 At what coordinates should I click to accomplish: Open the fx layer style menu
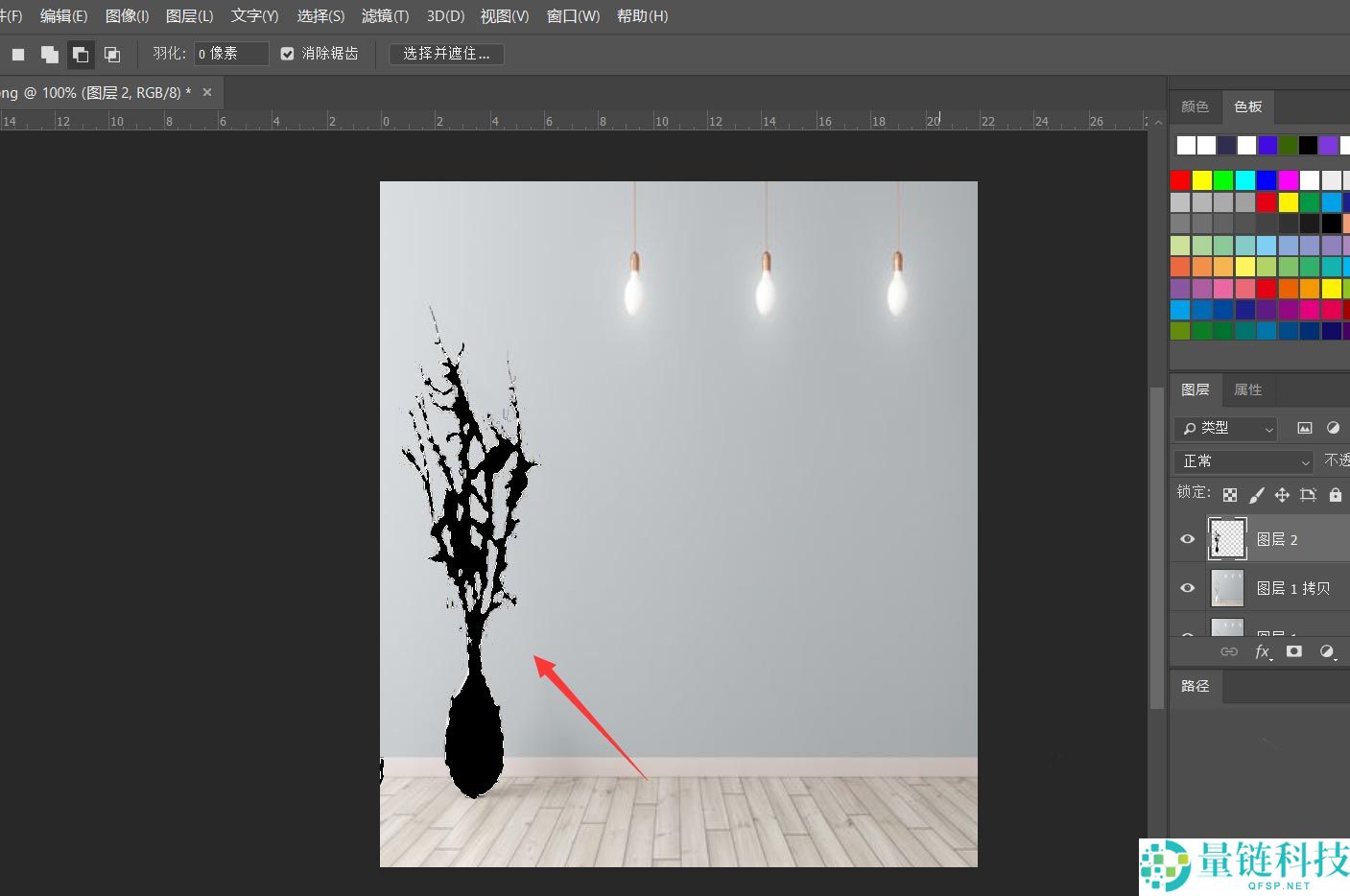[x=1264, y=651]
